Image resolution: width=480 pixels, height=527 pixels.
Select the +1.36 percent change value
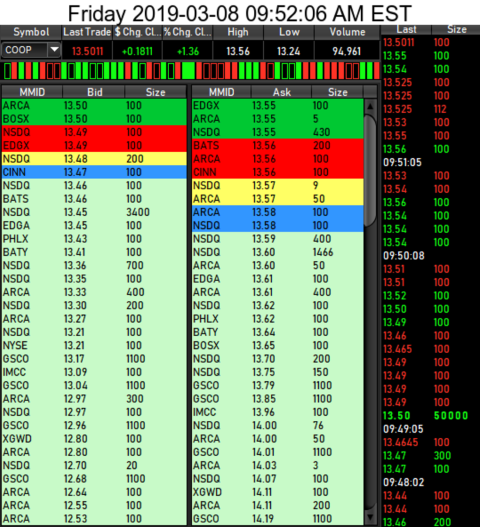[x=188, y=51]
